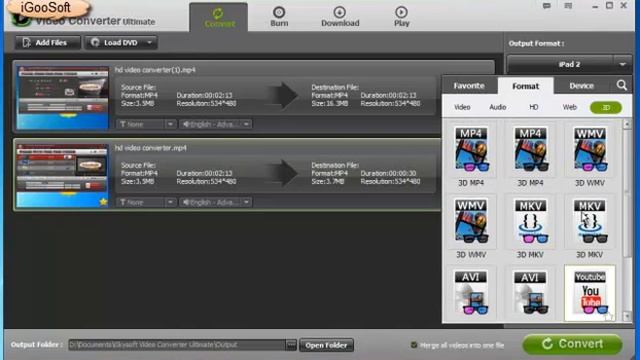640x360 pixels.
Task: Choose the second 3D MP4 format icon
Action: [x=530, y=149]
